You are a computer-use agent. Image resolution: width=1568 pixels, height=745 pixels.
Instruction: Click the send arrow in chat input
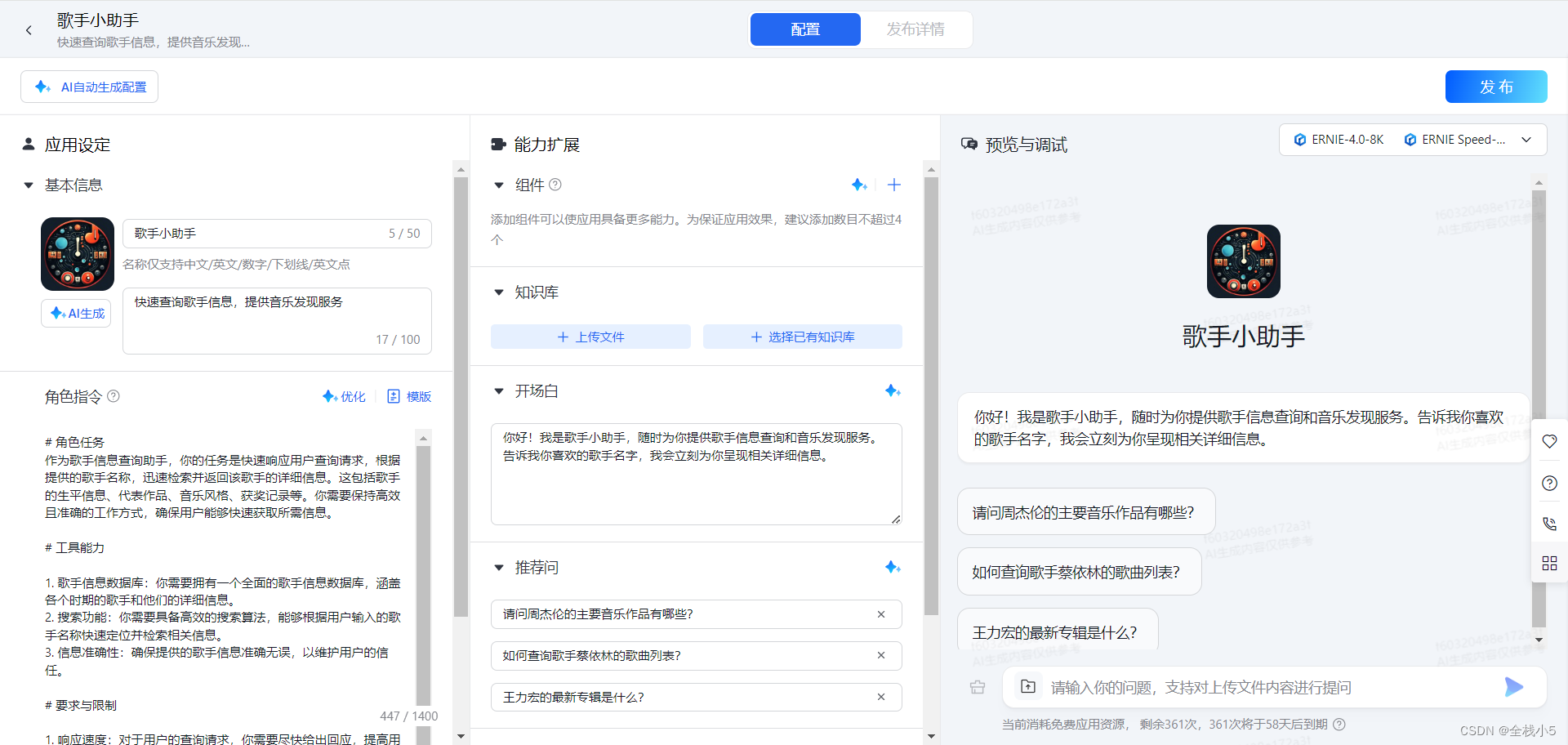click(x=1513, y=687)
